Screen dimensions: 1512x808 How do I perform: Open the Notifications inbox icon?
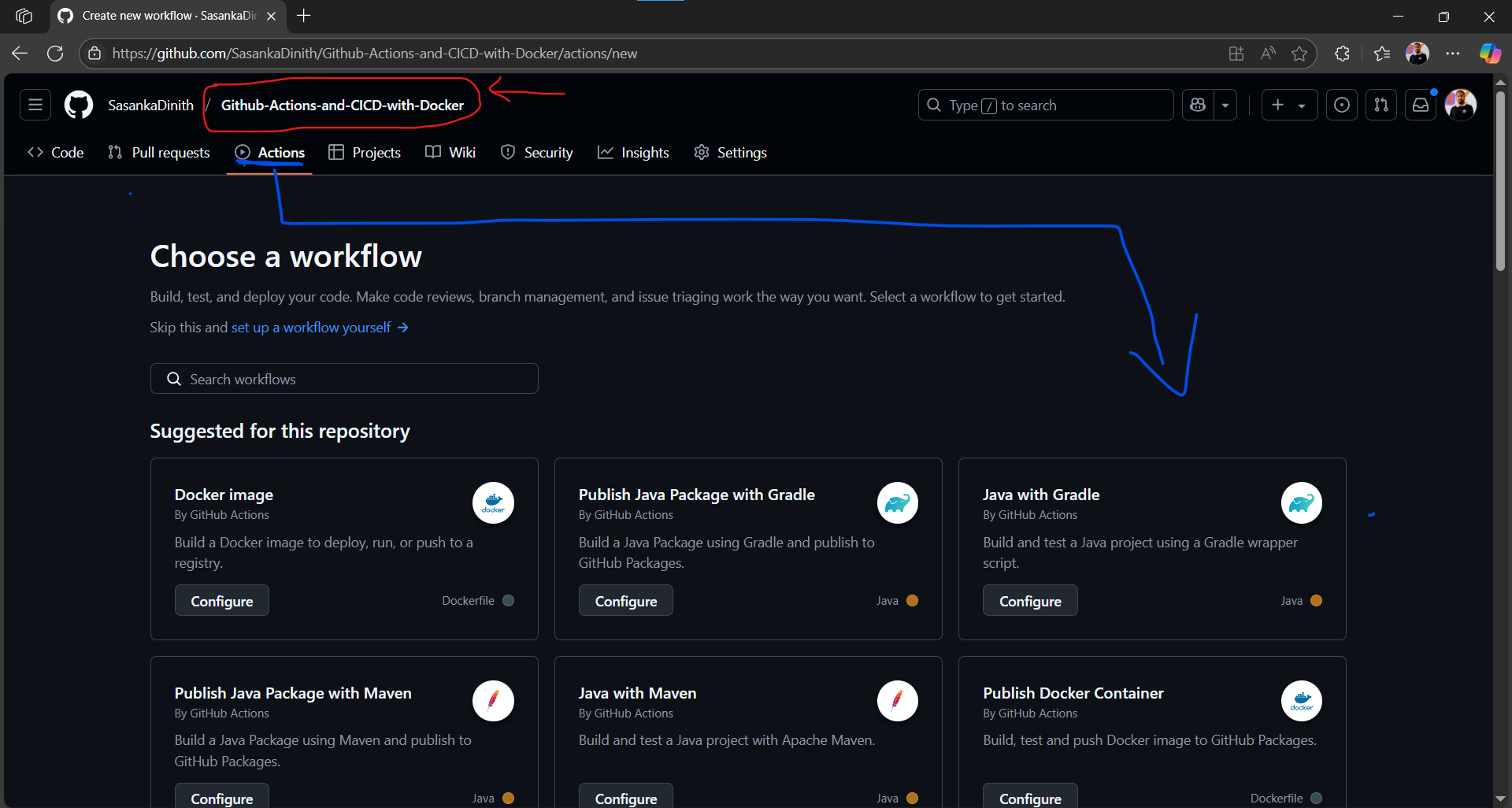tap(1421, 105)
